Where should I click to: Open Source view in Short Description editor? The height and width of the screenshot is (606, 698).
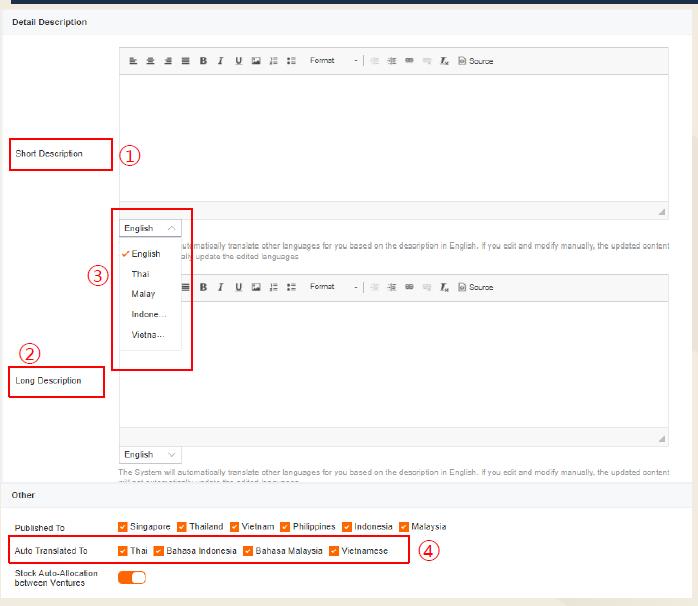[475, 61]
